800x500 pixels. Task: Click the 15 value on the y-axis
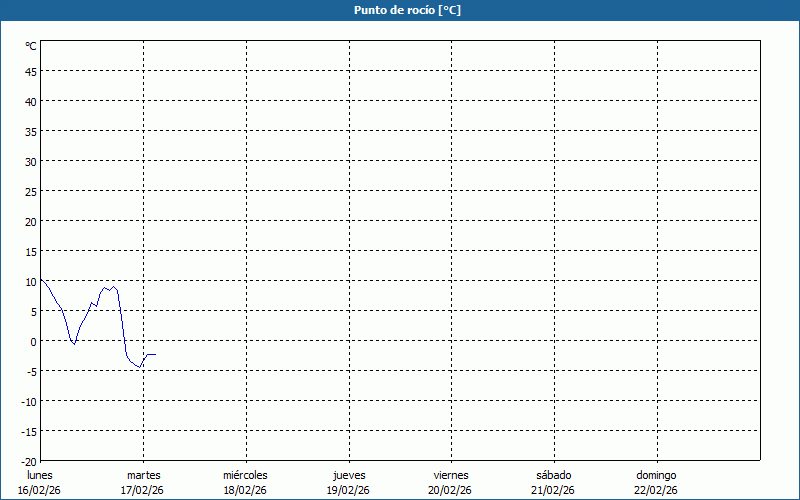31,252
